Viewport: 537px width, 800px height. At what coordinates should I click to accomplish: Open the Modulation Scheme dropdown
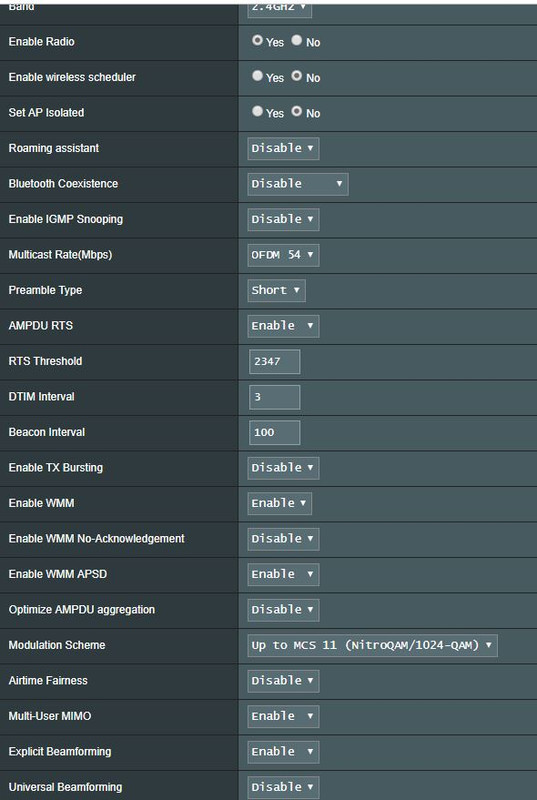[372, 645]
